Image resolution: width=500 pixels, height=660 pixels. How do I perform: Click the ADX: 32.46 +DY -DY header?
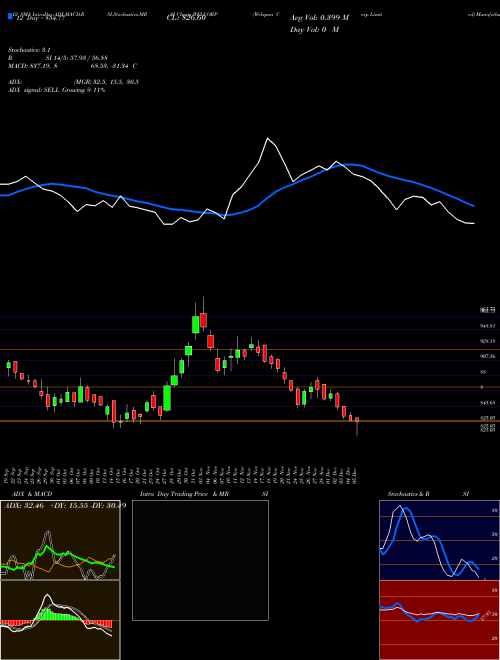65,505
